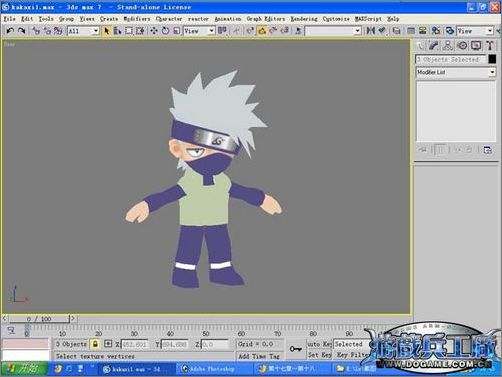Toggle the Spinner Snap button
This screenshot has height=377, width=502.
tap(285, 31)
